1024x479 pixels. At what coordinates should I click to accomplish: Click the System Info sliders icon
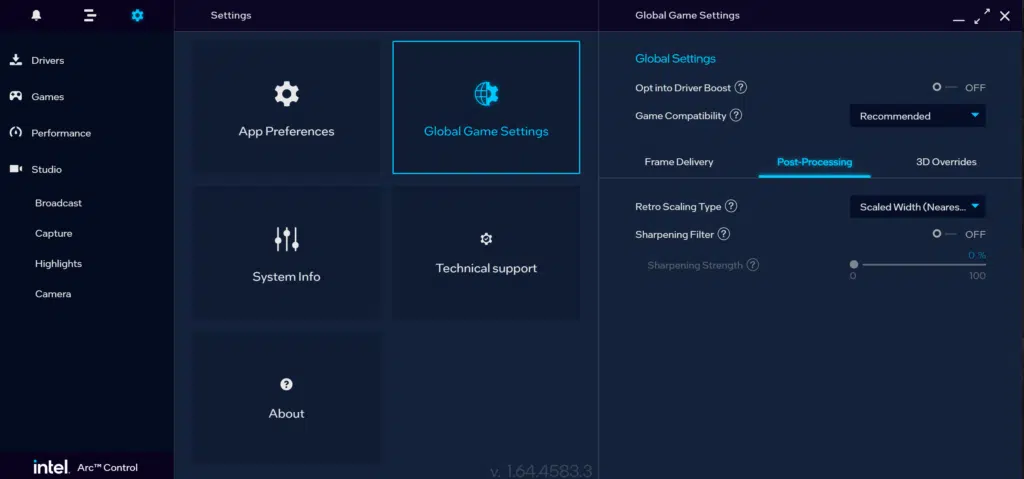point(286,239)
